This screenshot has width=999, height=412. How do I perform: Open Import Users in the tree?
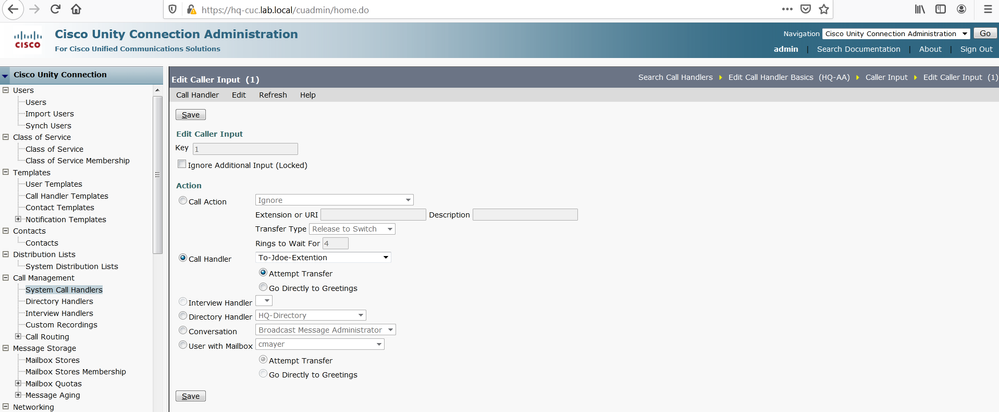point(50,114)
